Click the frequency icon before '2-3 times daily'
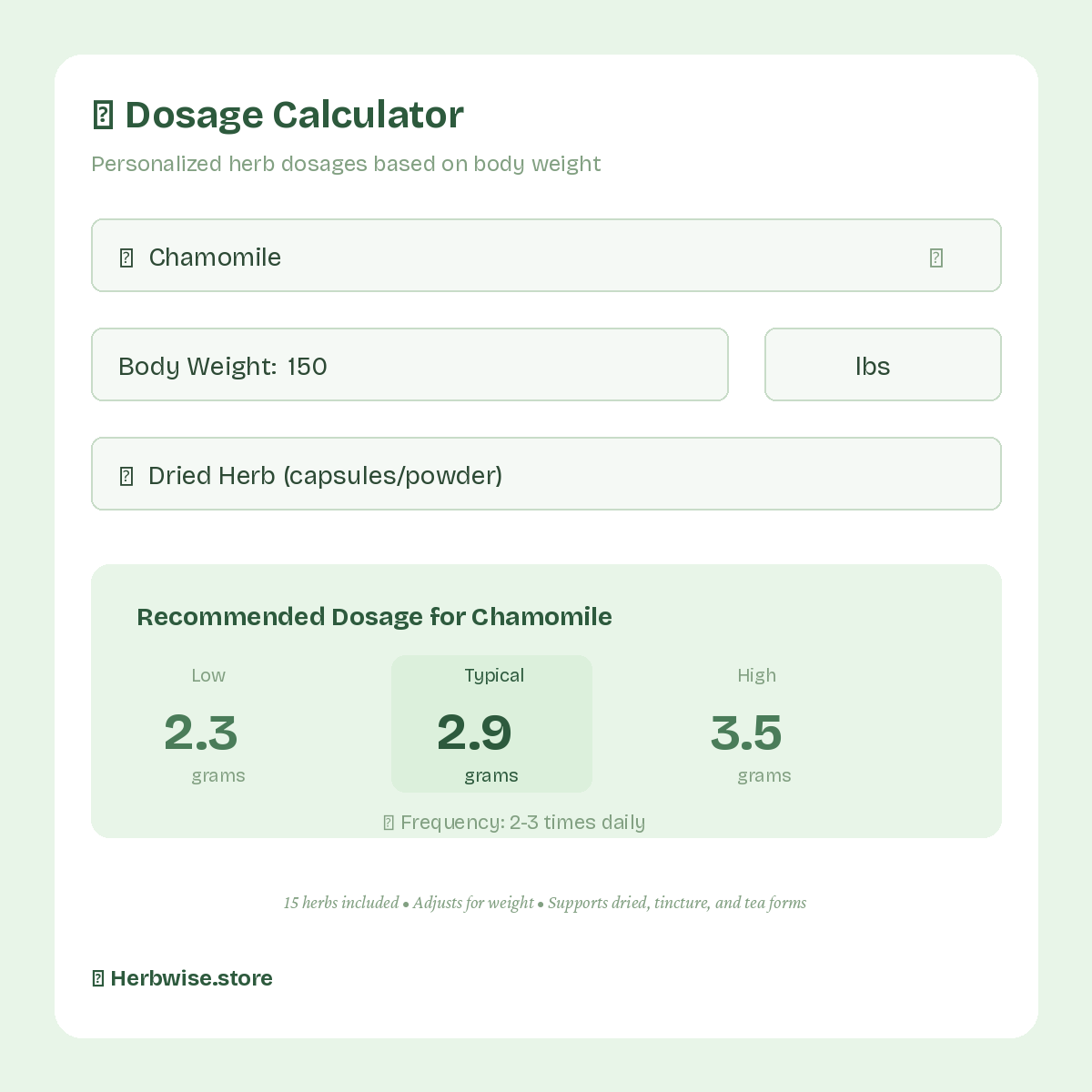This screenshot has width=1092, height=1092. pos(387,822)
